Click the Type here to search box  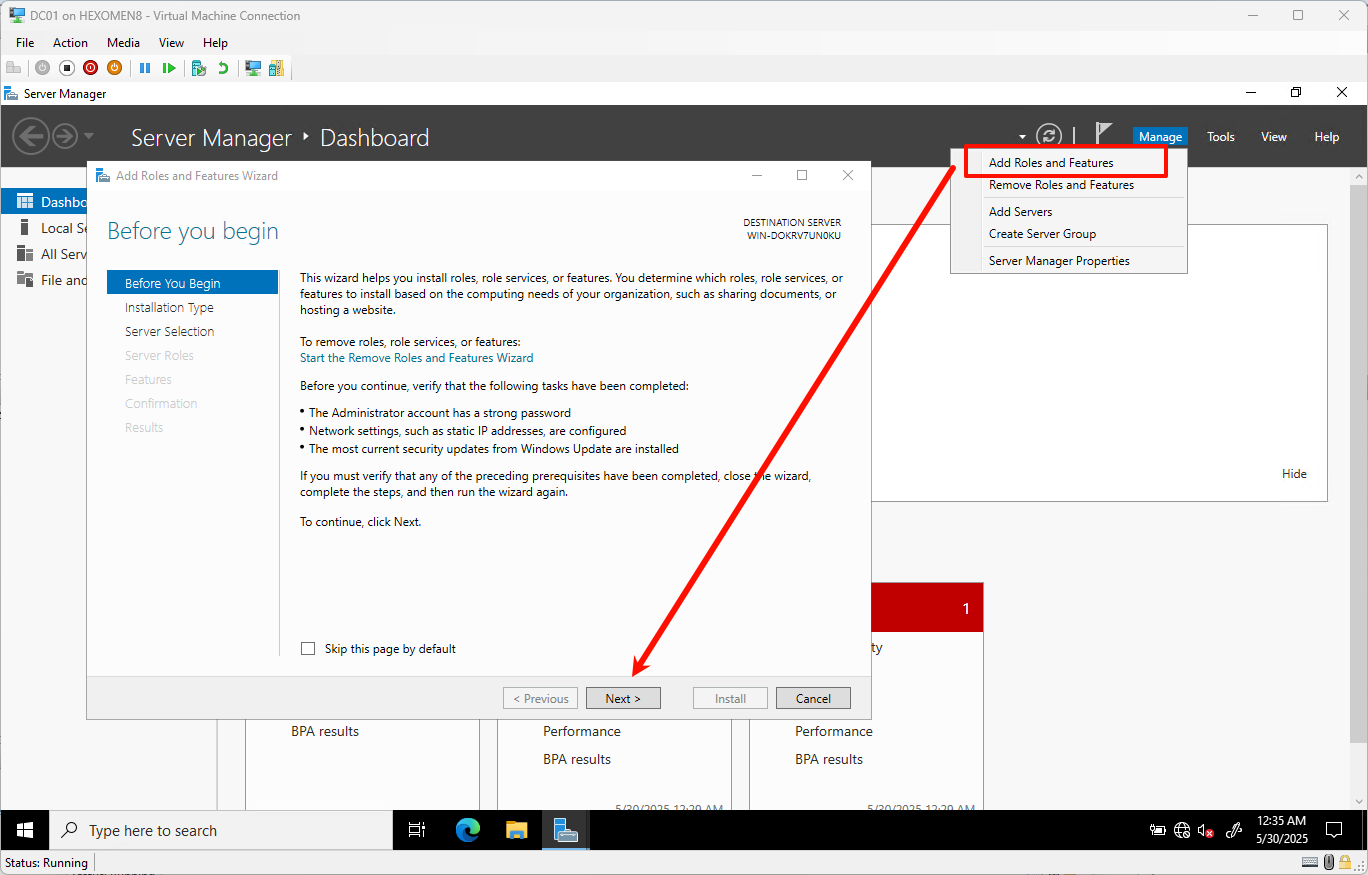coord(220,830)
